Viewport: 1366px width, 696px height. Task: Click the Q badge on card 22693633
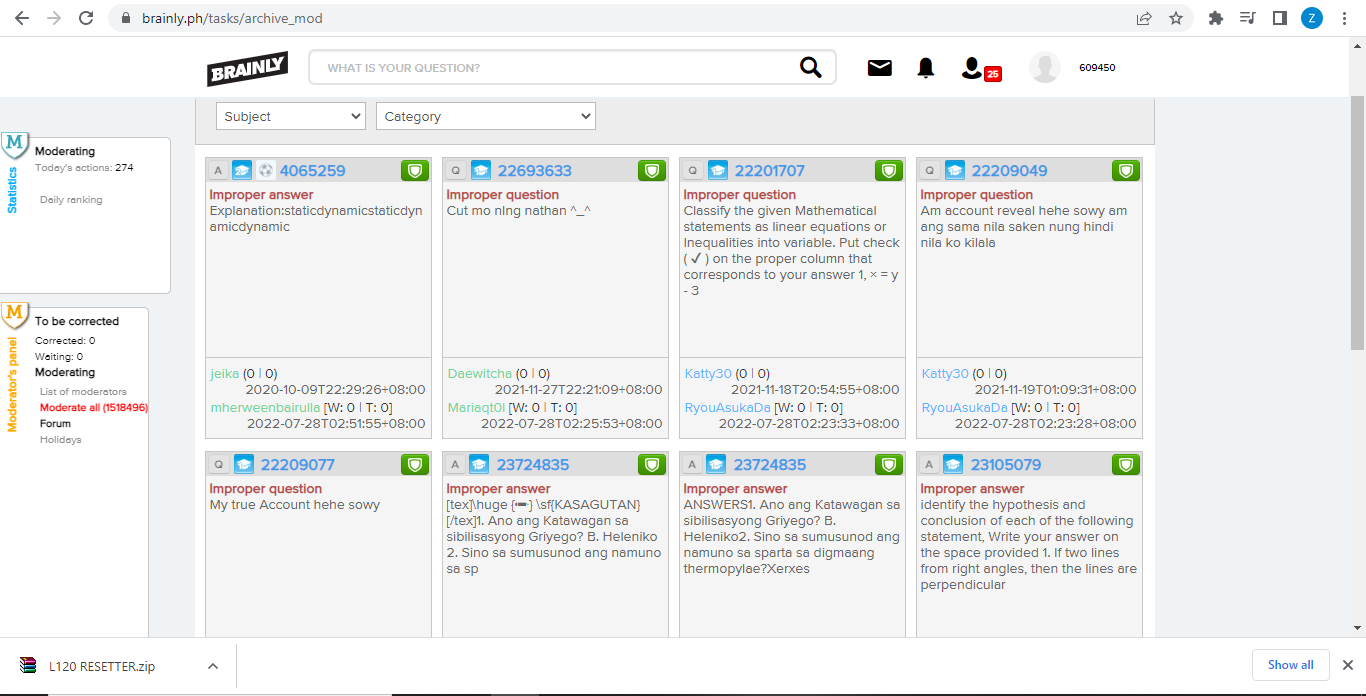[x=456, y=170]
